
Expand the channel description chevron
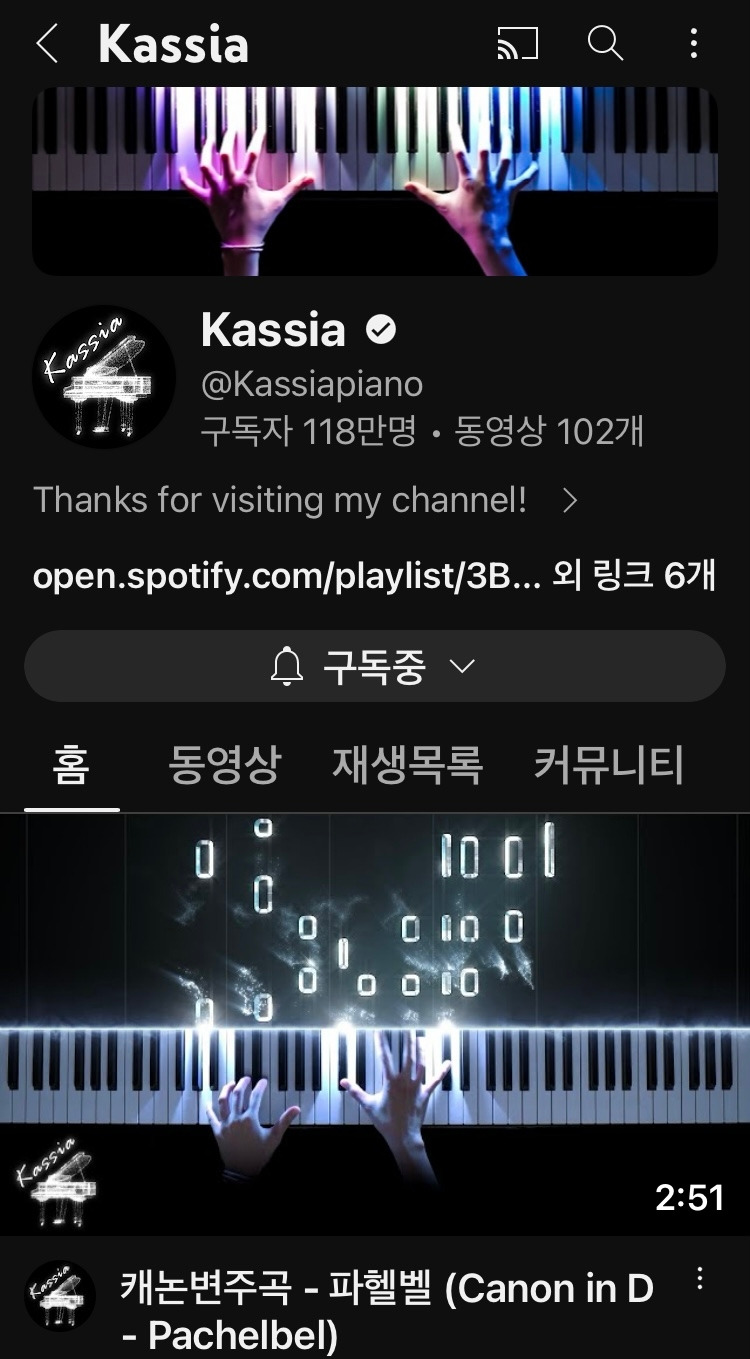tap(570, 501)
